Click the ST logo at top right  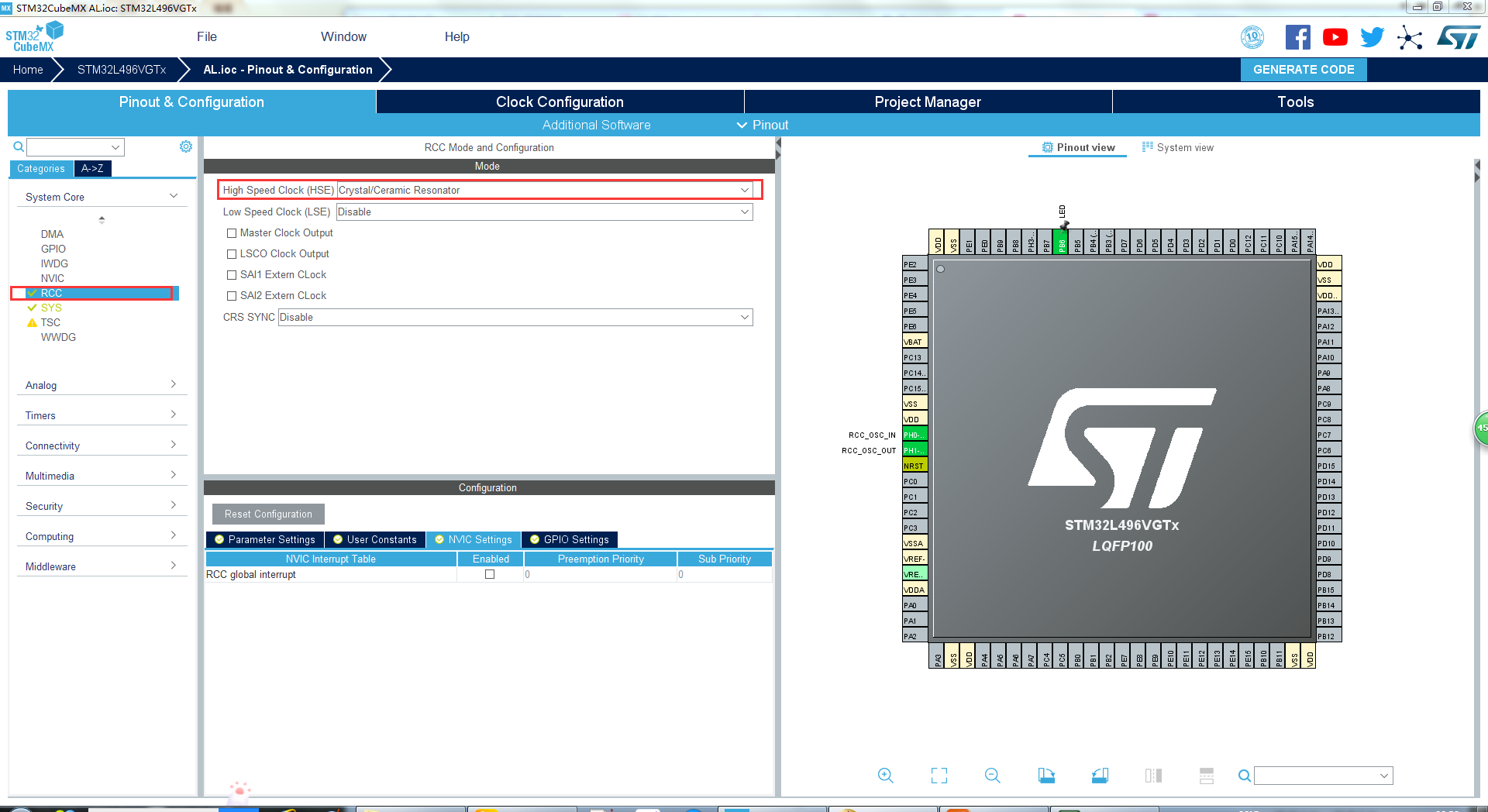click(x=1459, y=37)
